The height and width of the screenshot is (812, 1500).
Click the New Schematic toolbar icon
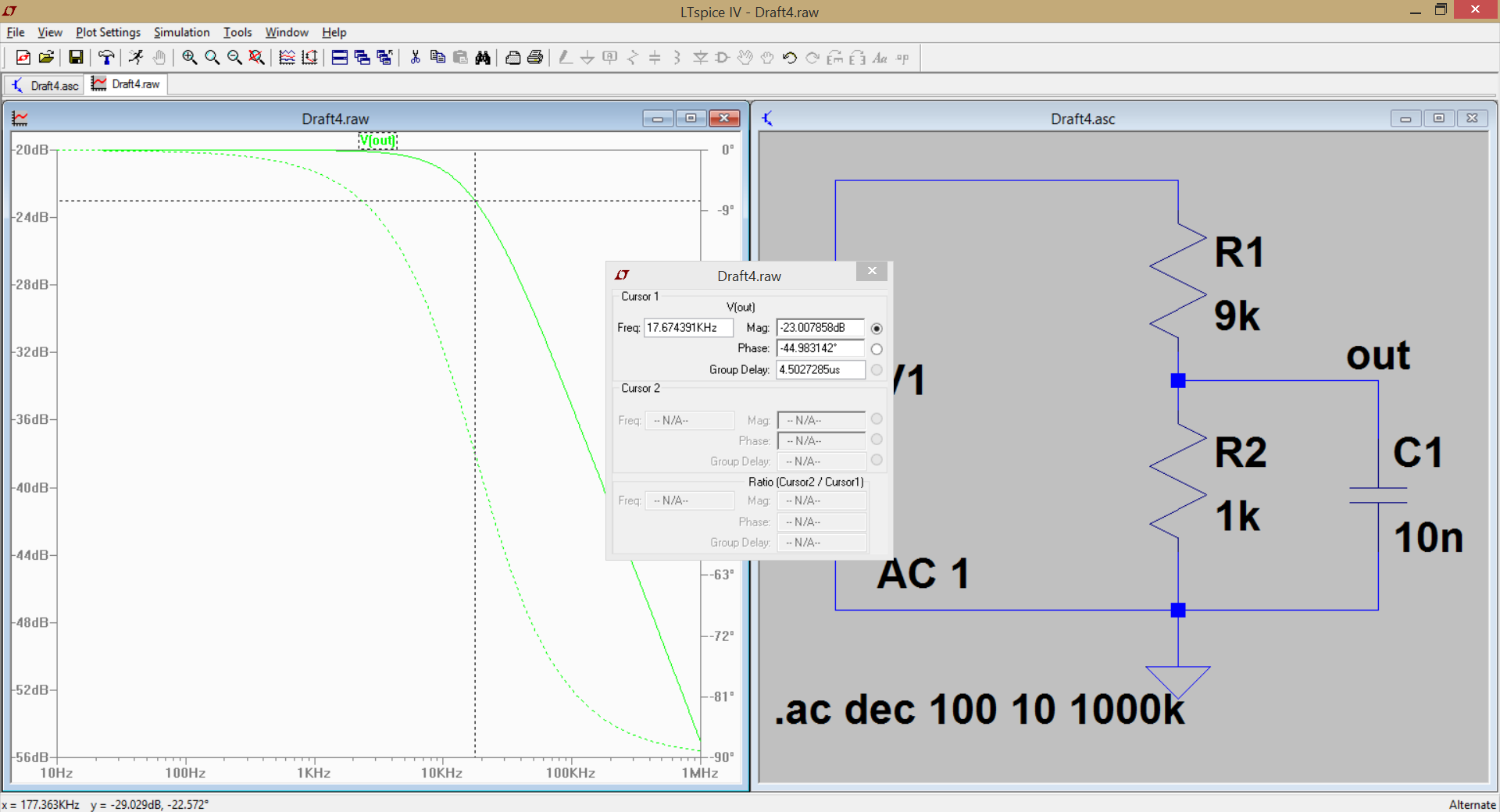point(23,57)
